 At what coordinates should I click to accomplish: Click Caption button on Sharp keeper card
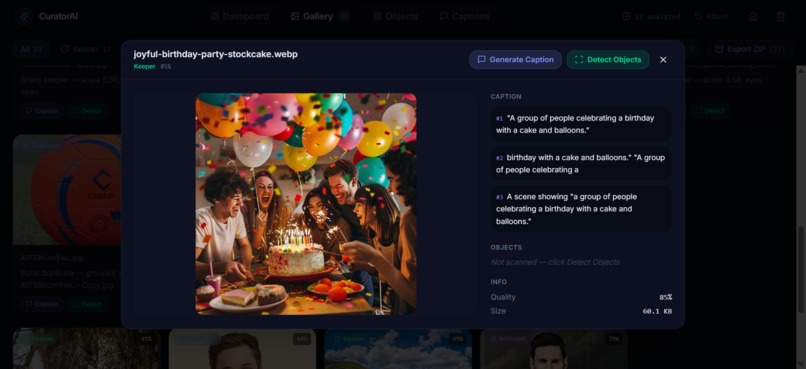point(42,110)
